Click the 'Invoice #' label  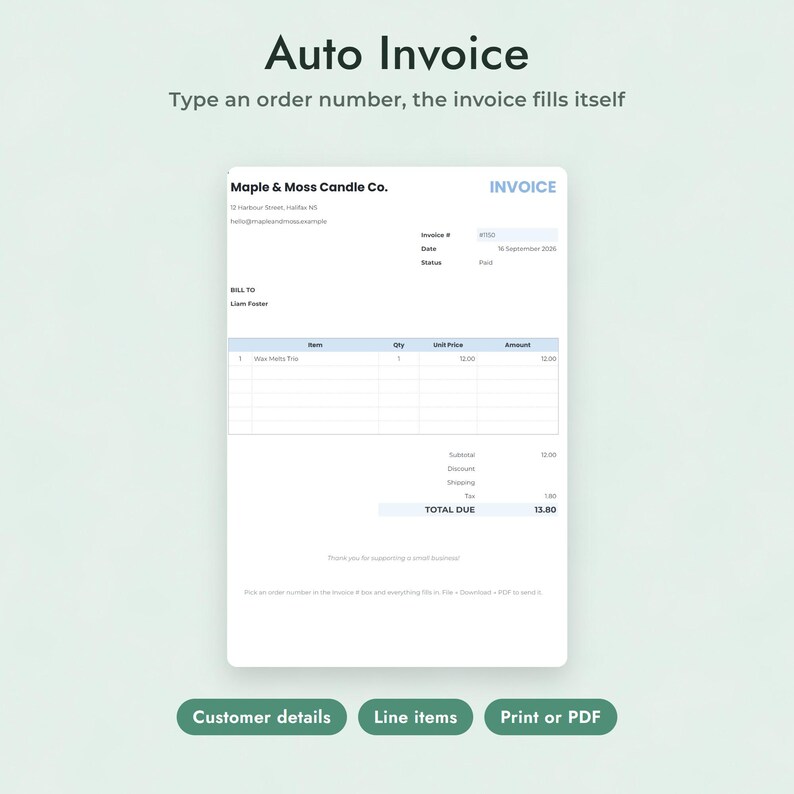point(435,235)
